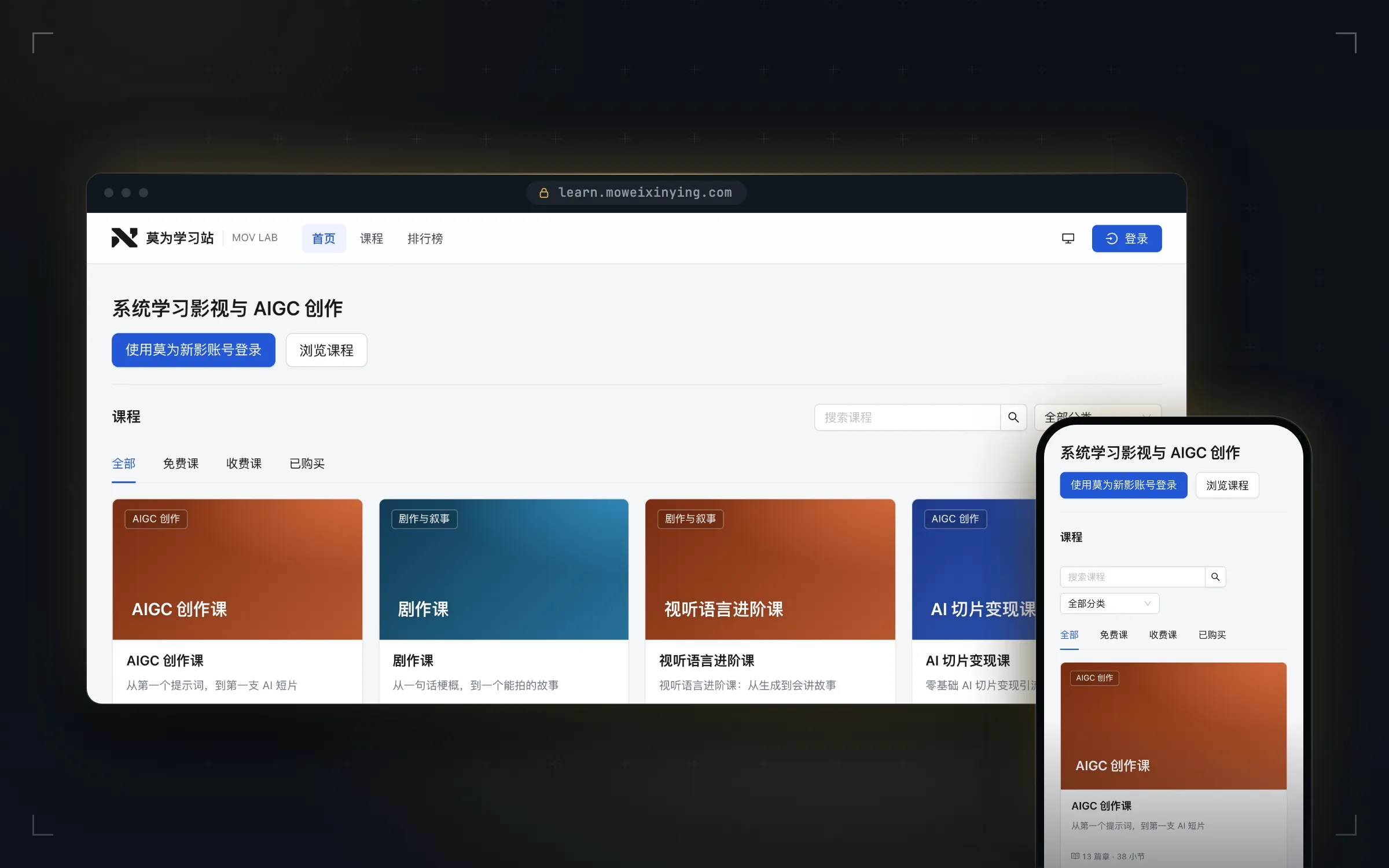Image resolution: width=1389 pixels, height=868 pixels.
Task: Click the phone mockup 搜索课程 field
Action: 1133,577
